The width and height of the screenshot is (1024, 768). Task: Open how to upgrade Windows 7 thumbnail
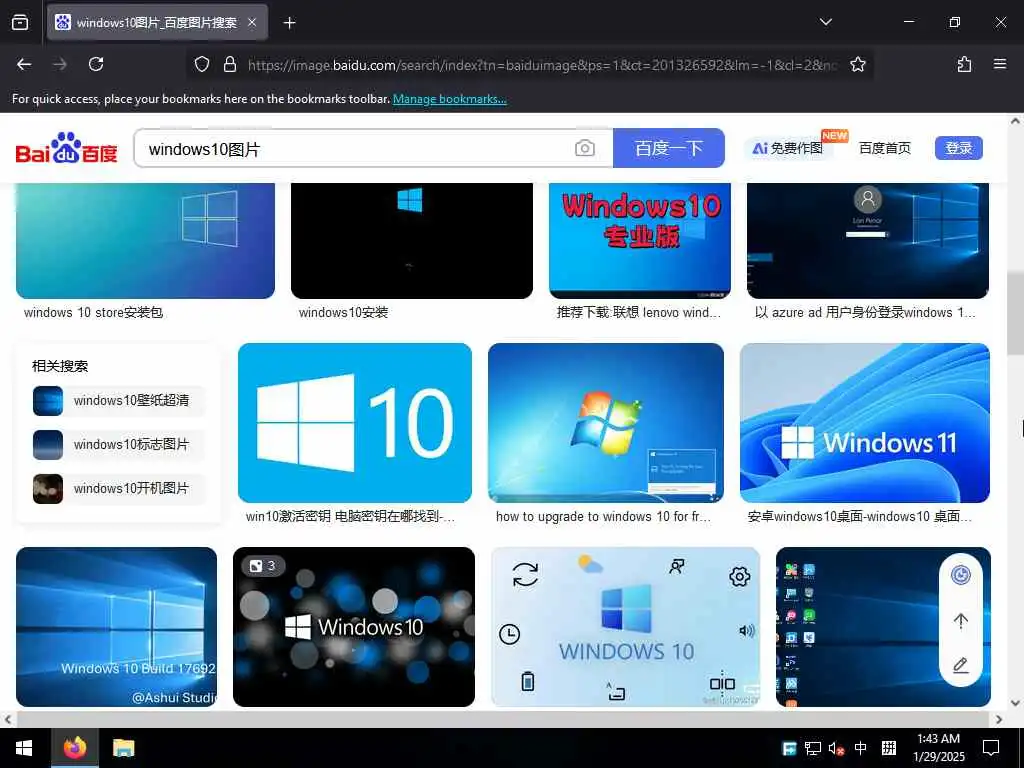pyautogui.click(x=605, y=423)
